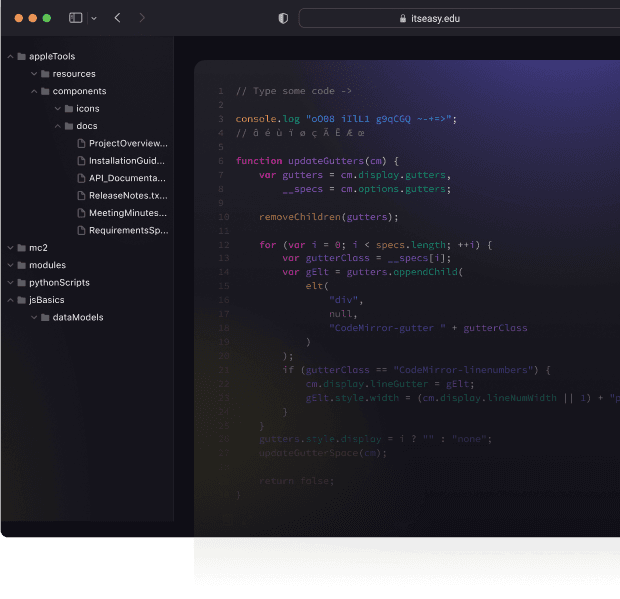
Task: Go back with the back arrow
Action: pyautogui.click(x=117, y=18)
